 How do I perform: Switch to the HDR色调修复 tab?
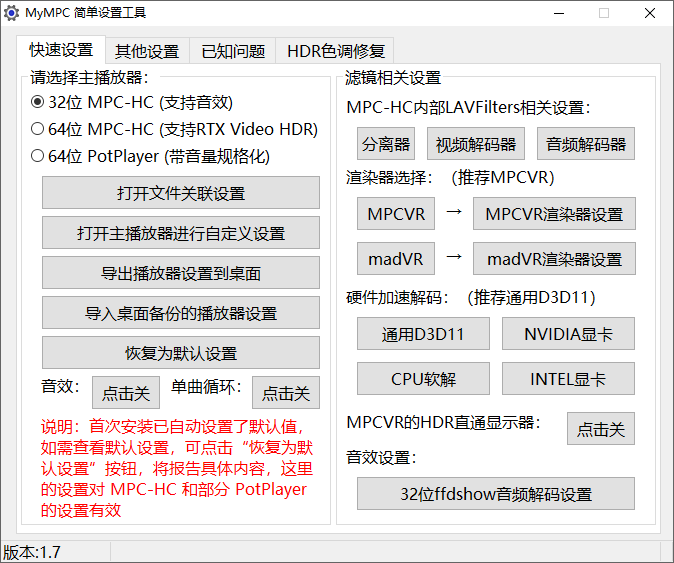pos(335,52)
